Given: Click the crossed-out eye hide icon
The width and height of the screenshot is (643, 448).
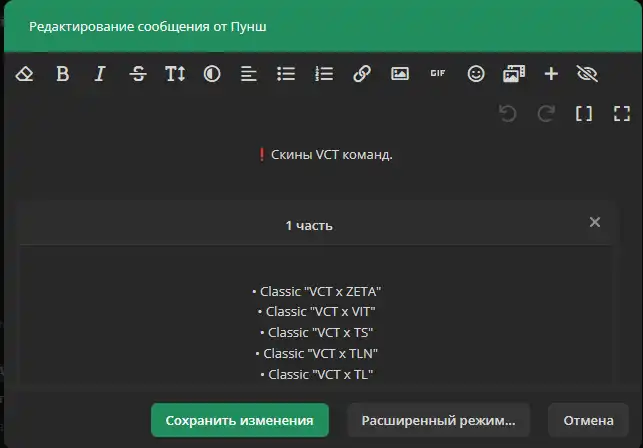Looking at the screenshot, I should pos(587,74).
